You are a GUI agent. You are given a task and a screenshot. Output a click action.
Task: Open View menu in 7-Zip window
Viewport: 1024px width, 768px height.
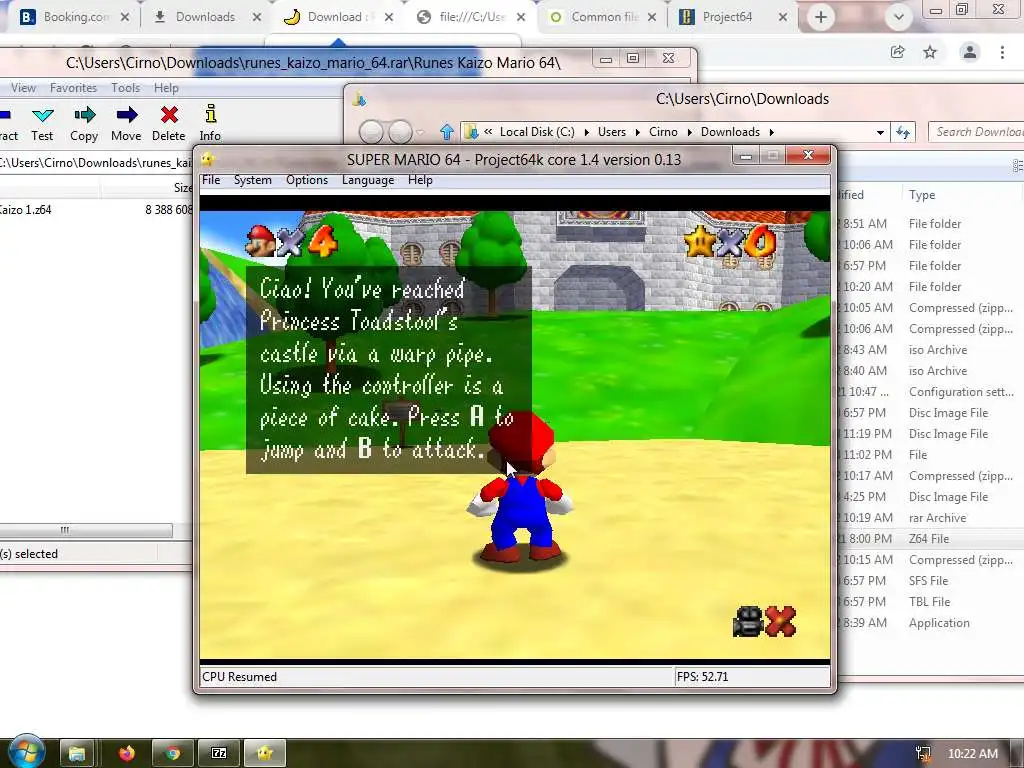[x=23, y=88]
